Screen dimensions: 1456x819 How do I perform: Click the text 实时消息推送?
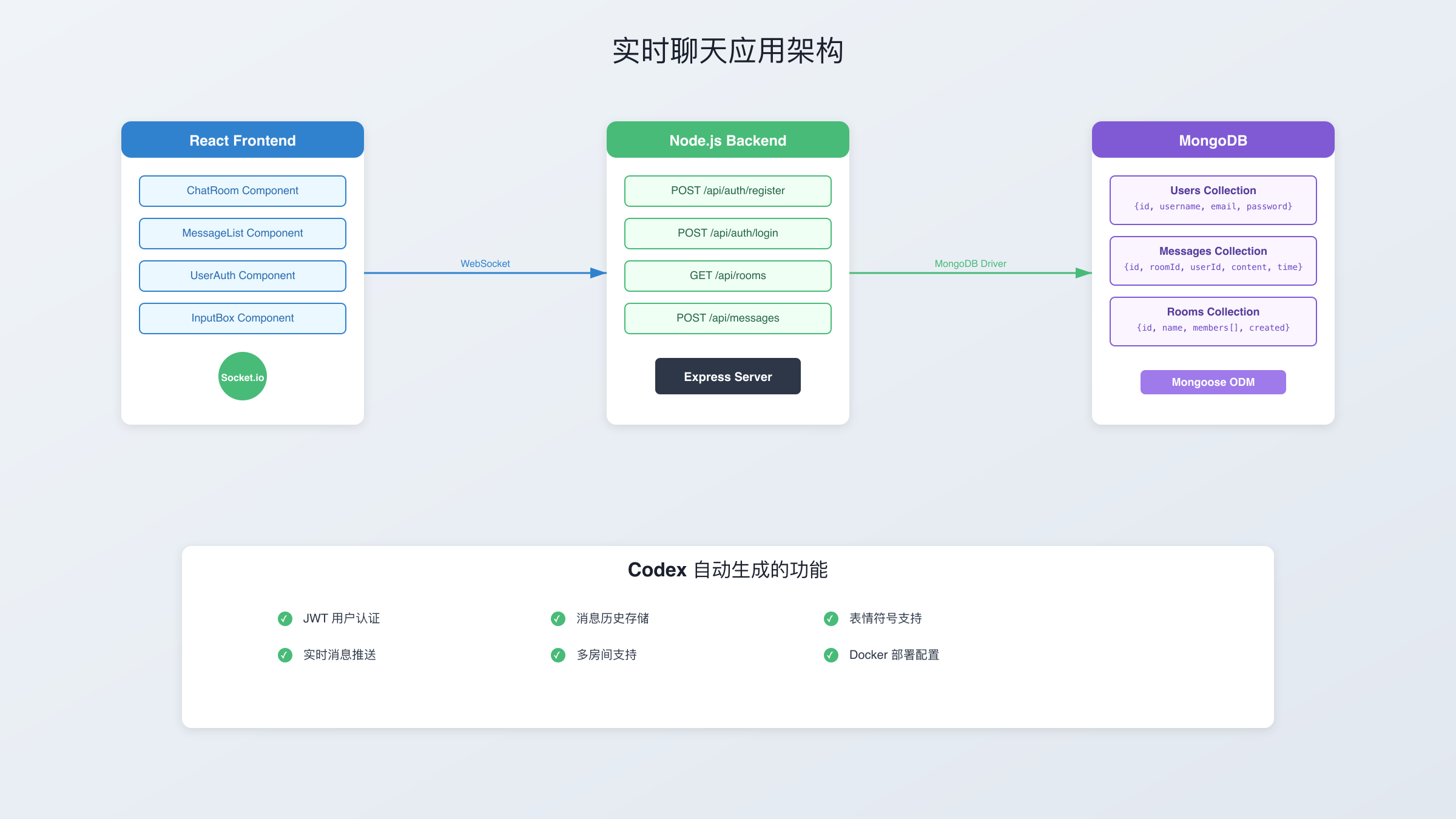(340, 655)
